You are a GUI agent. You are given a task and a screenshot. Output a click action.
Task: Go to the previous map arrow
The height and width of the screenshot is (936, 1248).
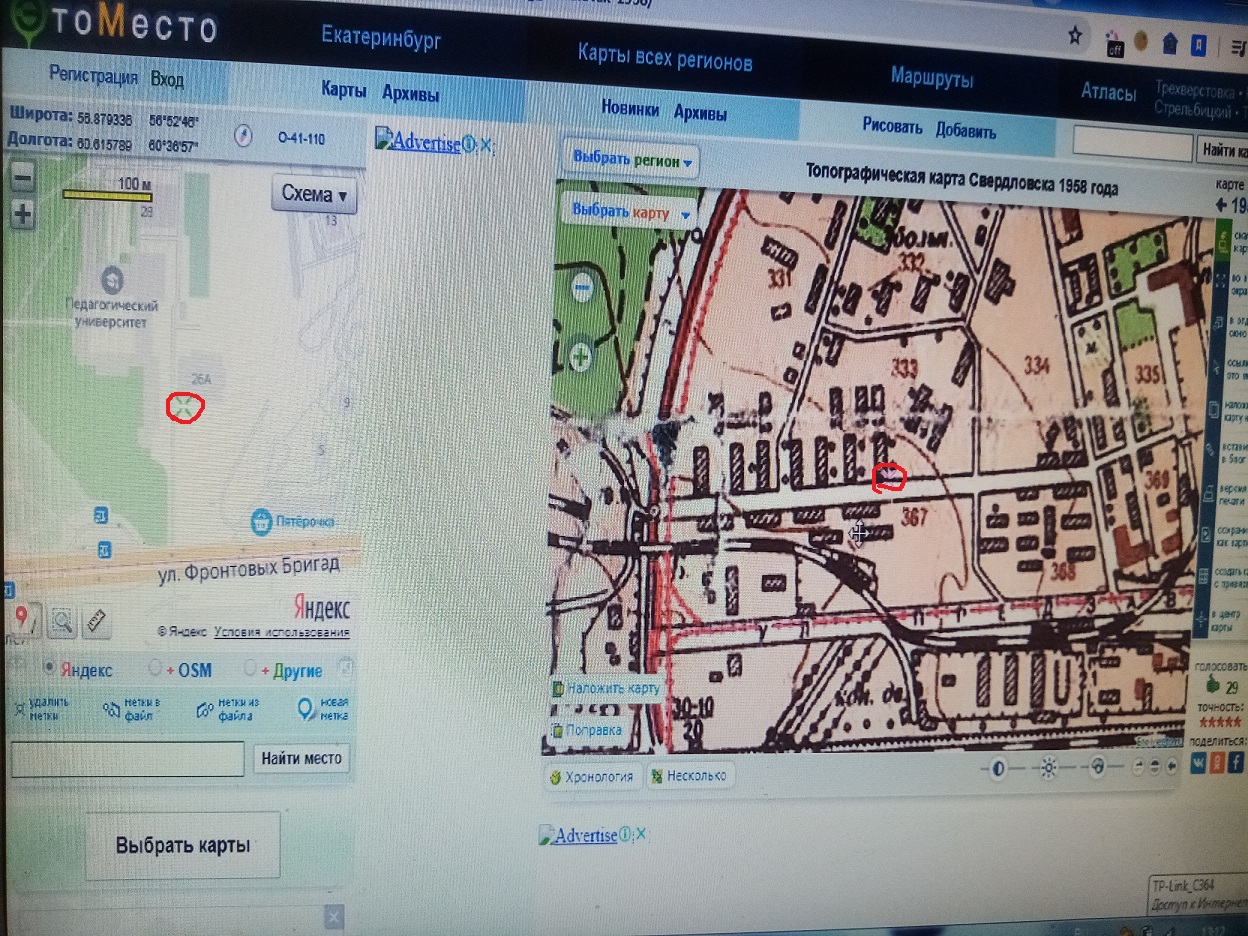pyautogui.click(x=1220, y=205)
